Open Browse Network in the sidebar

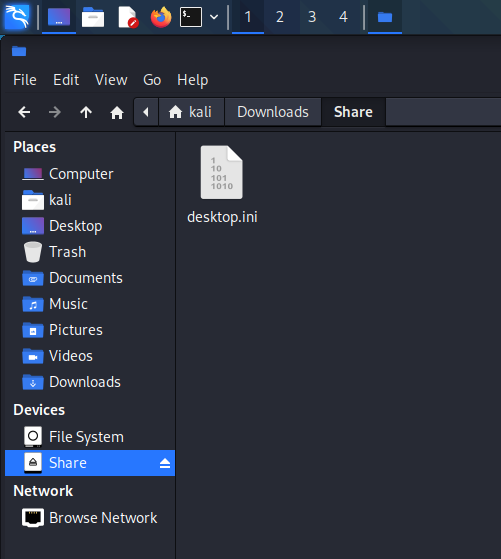90,518
